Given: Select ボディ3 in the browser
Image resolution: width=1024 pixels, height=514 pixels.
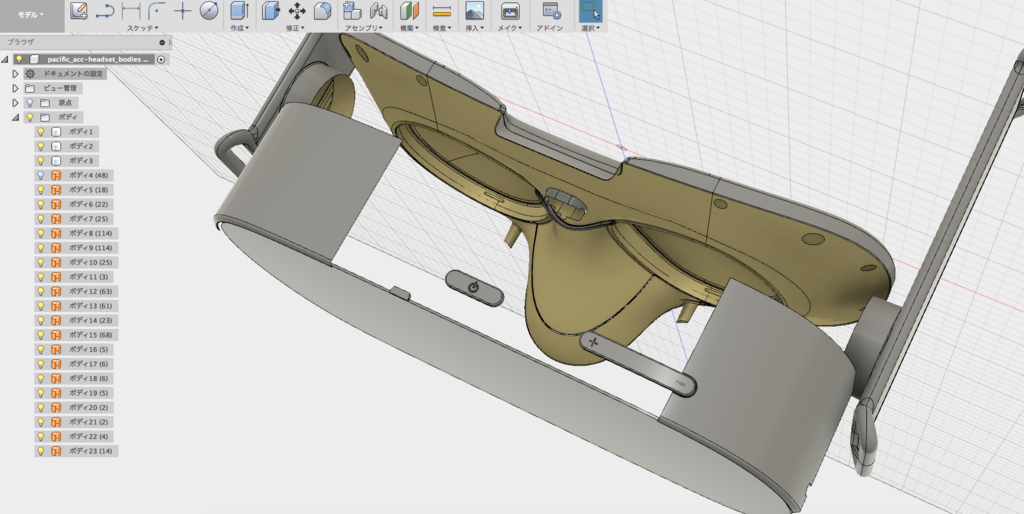Looking at the screenshot, I should pyautogui.click(x=81, y=161).
